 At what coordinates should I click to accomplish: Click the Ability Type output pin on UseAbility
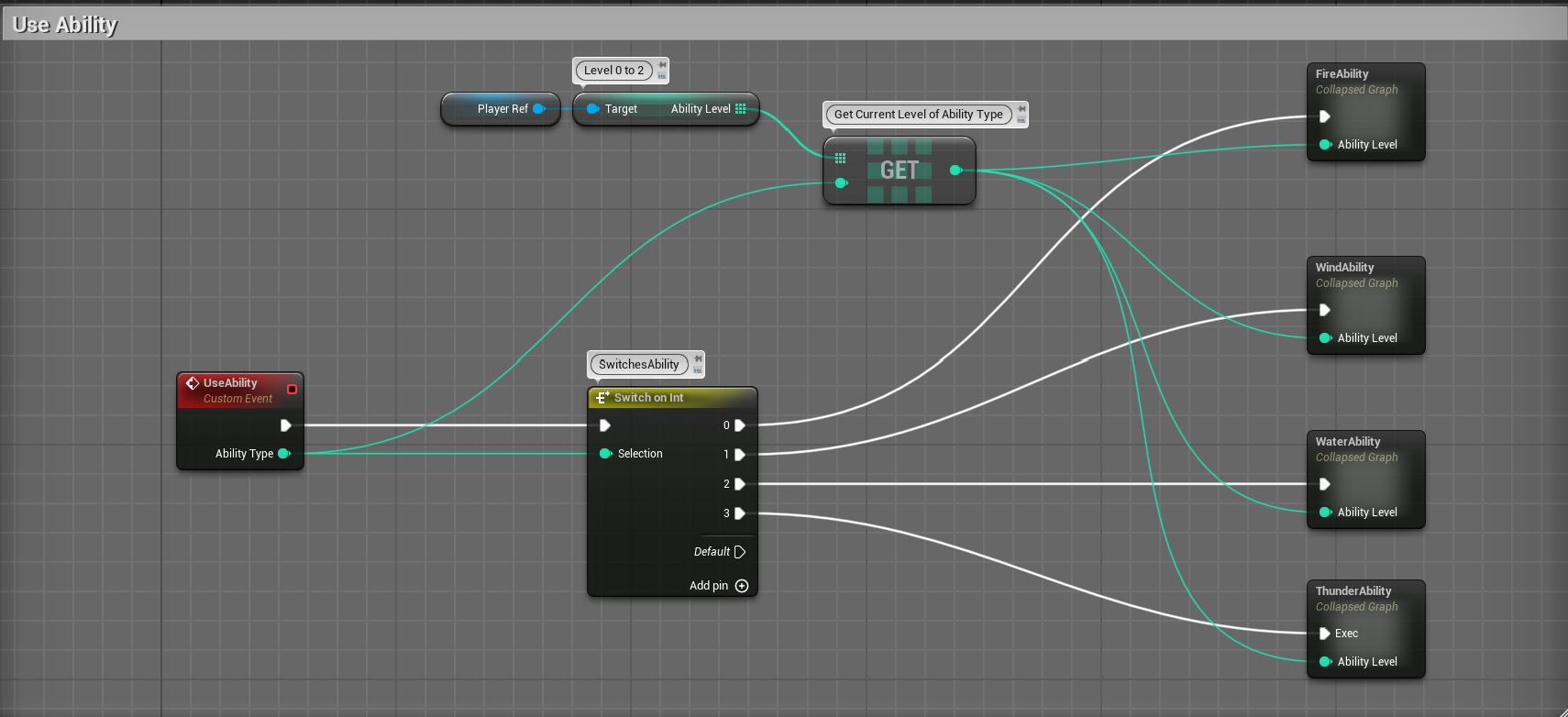click(x=283, y=454)
